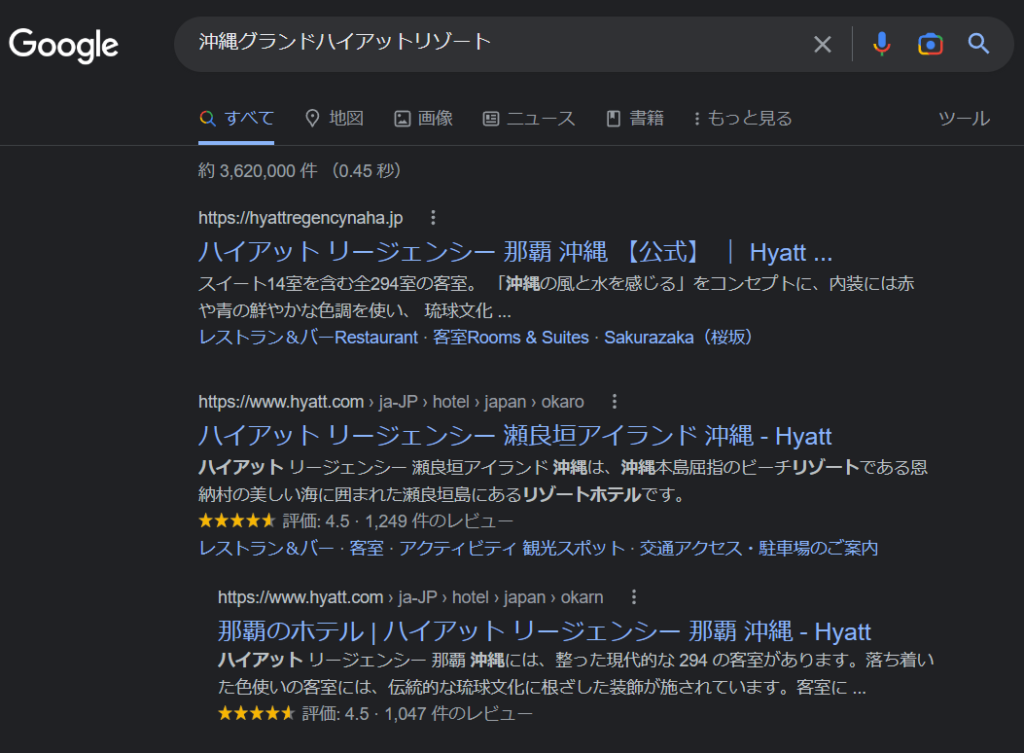This screenshot has width=1024, height=753.
Task: Open Google Lens camera image search
Action: 930,44
